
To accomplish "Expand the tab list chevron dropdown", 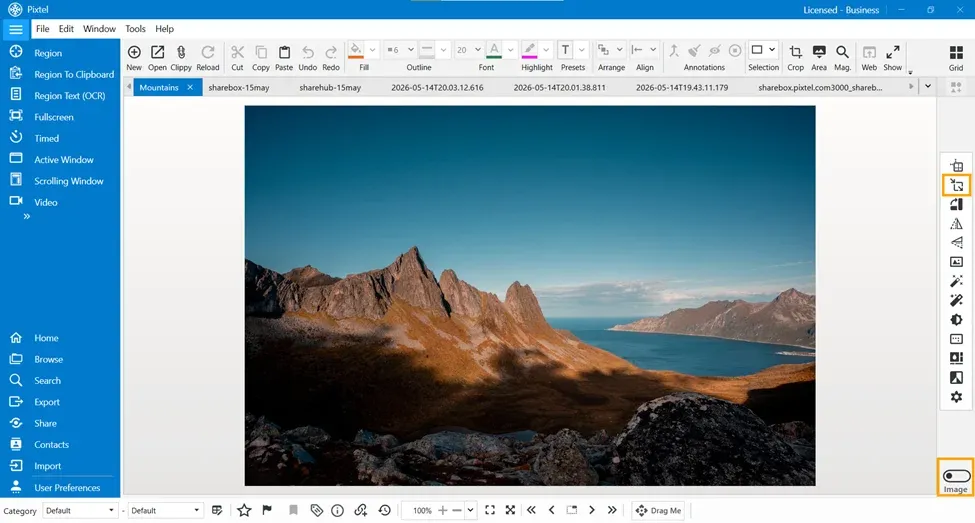I will [928, 86].
